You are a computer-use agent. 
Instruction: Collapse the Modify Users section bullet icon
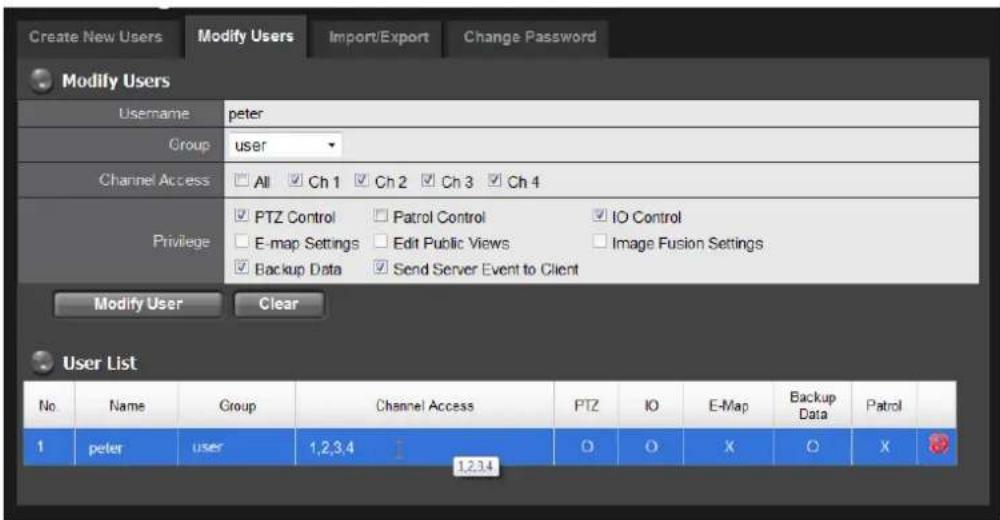pyautogui.click(x=41, y=80)
